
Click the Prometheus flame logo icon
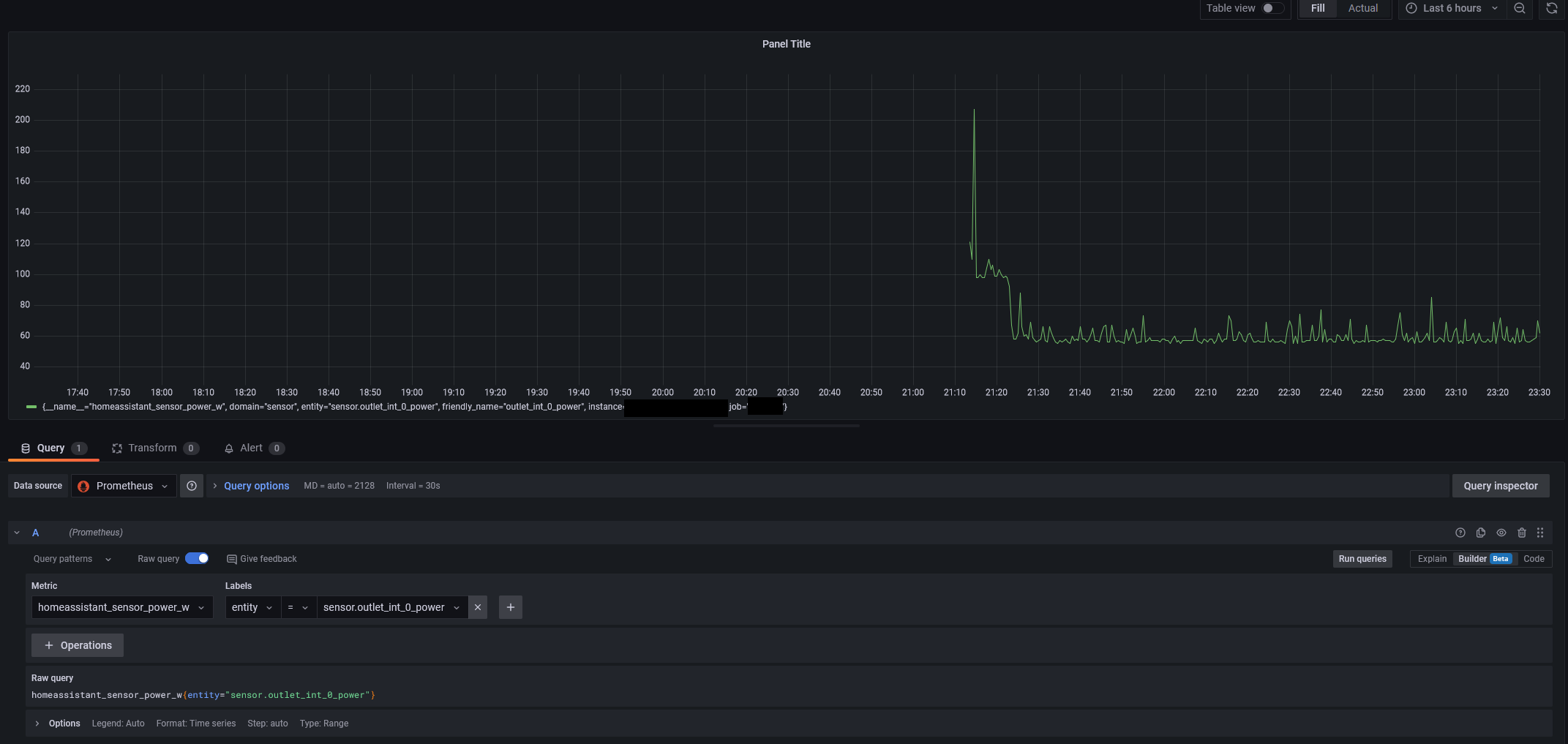83,486
